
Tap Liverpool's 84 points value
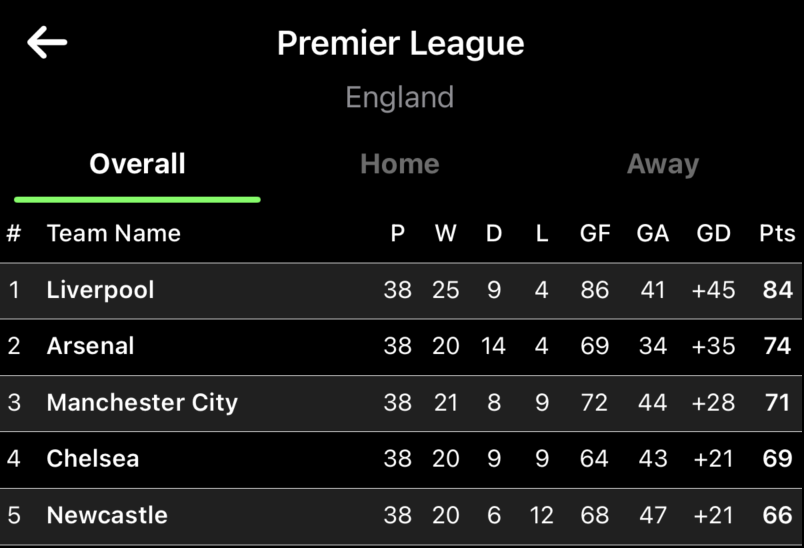click(776, 290)
